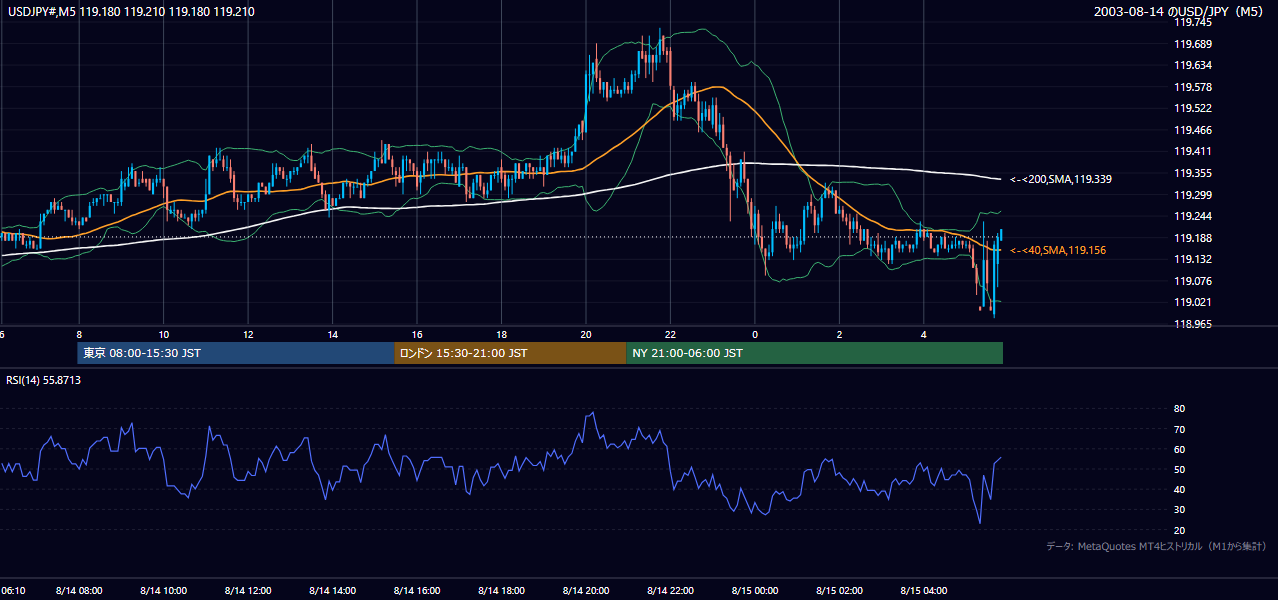Viewport: 1278px width, 600px height.
Task: Click hour tick 18 under the price chart
Action: (501, 334)
